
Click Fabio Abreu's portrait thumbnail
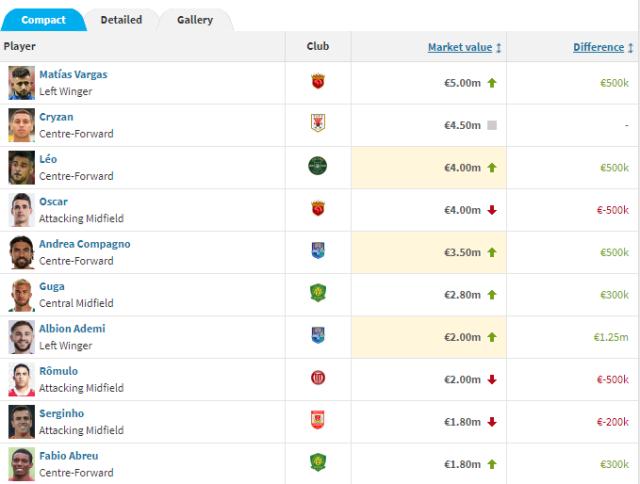coord(21,464)
